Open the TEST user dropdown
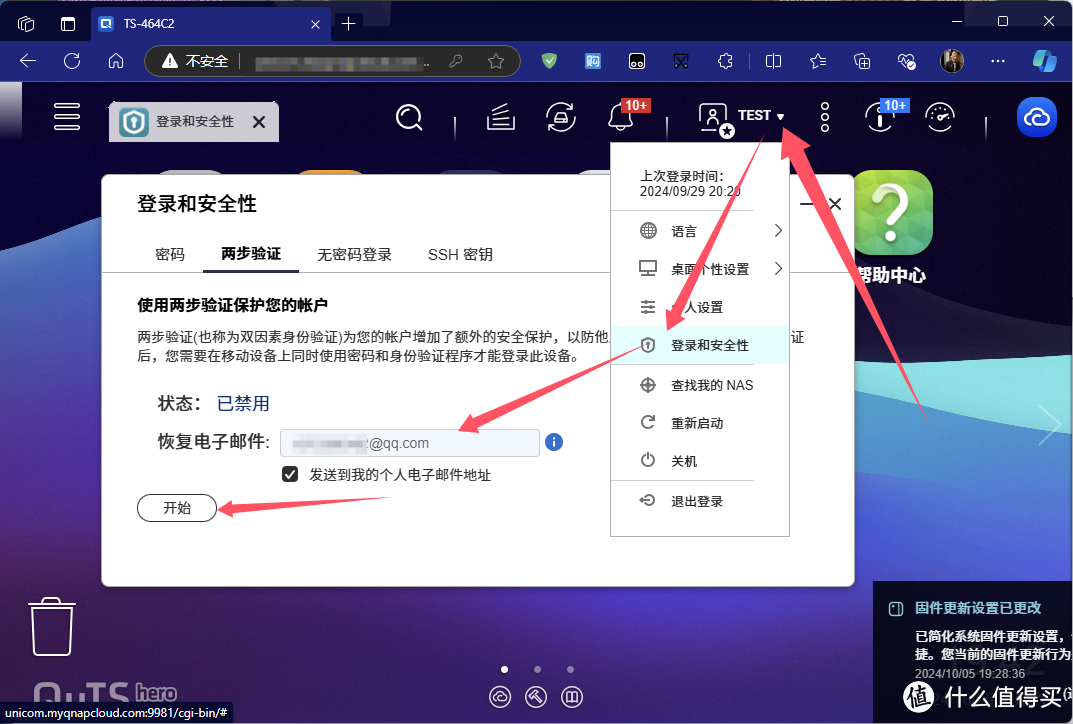This screenshot has width=1073, height=724. pyautogui.click(x=755, y=115)
